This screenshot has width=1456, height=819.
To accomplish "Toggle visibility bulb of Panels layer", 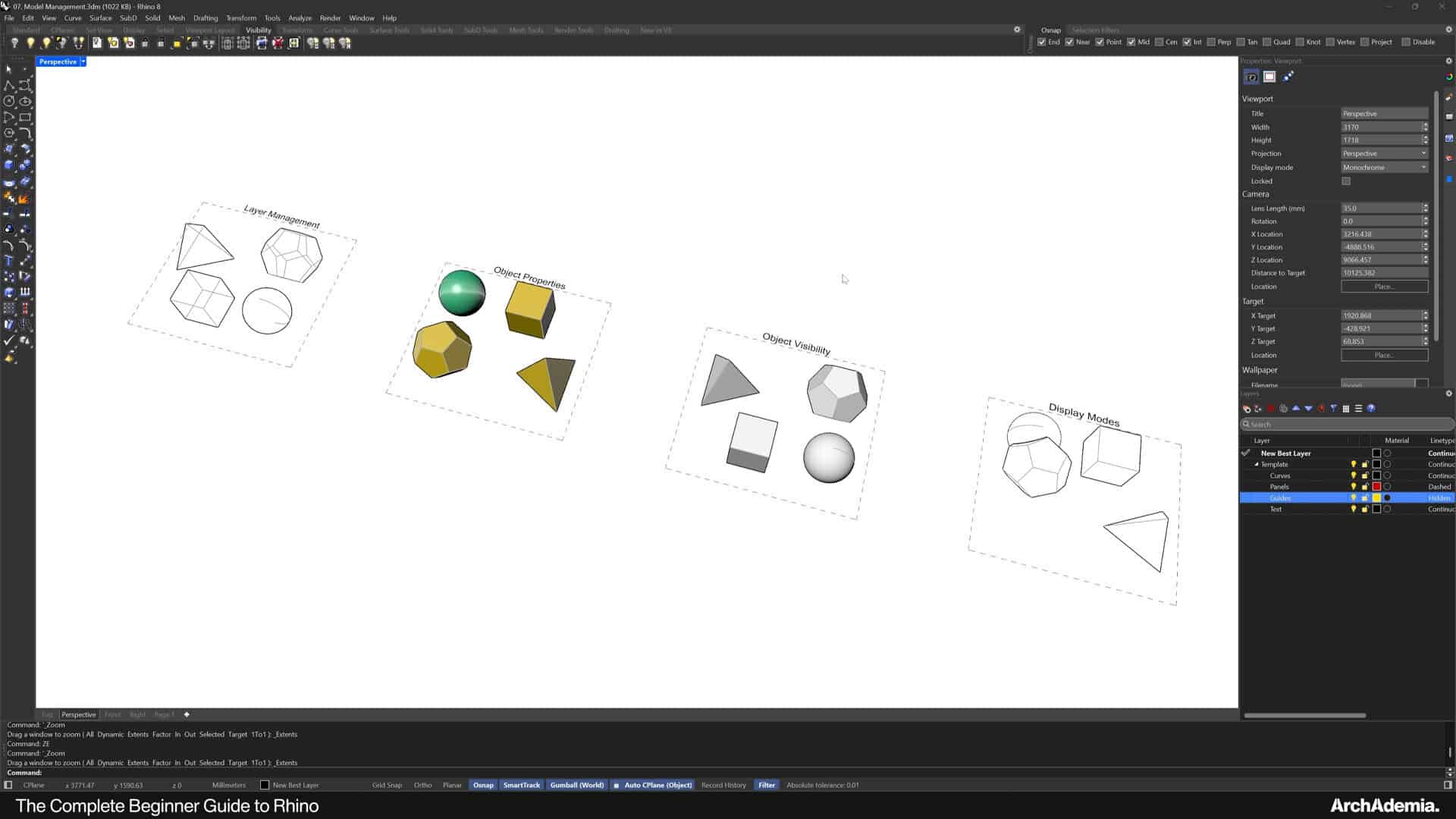I will (1354, 487).
